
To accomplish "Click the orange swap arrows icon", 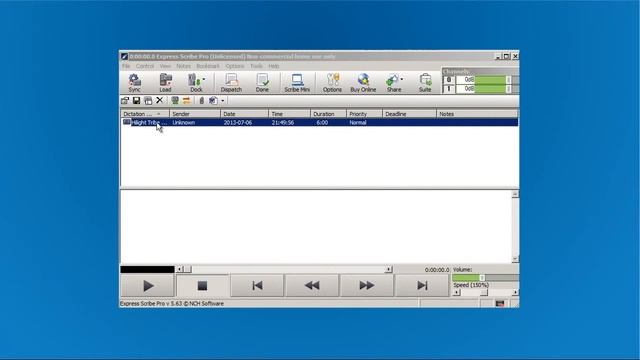I will click(x=187, y=100).
